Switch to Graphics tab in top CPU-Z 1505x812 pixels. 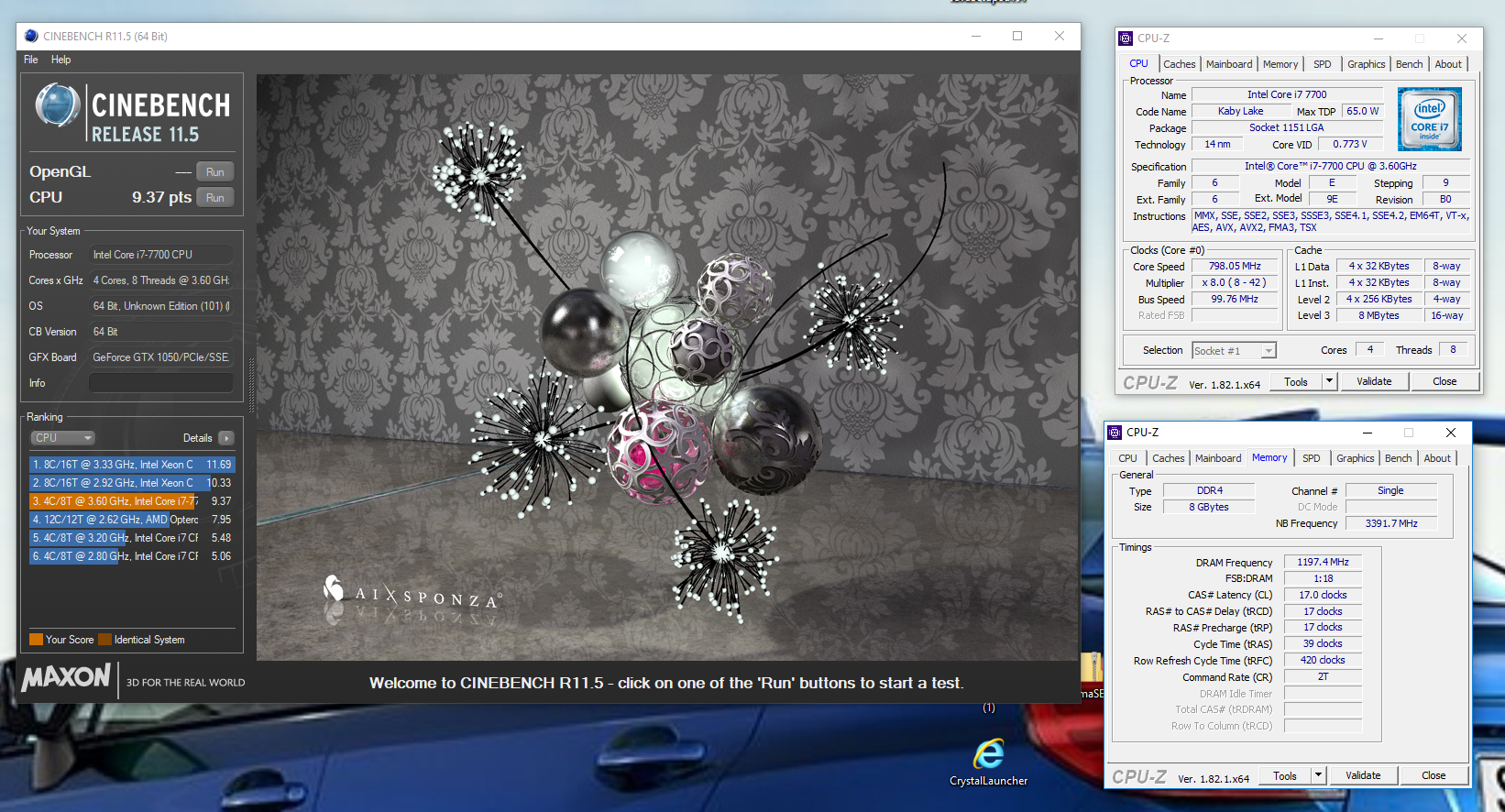(1366, 64)
